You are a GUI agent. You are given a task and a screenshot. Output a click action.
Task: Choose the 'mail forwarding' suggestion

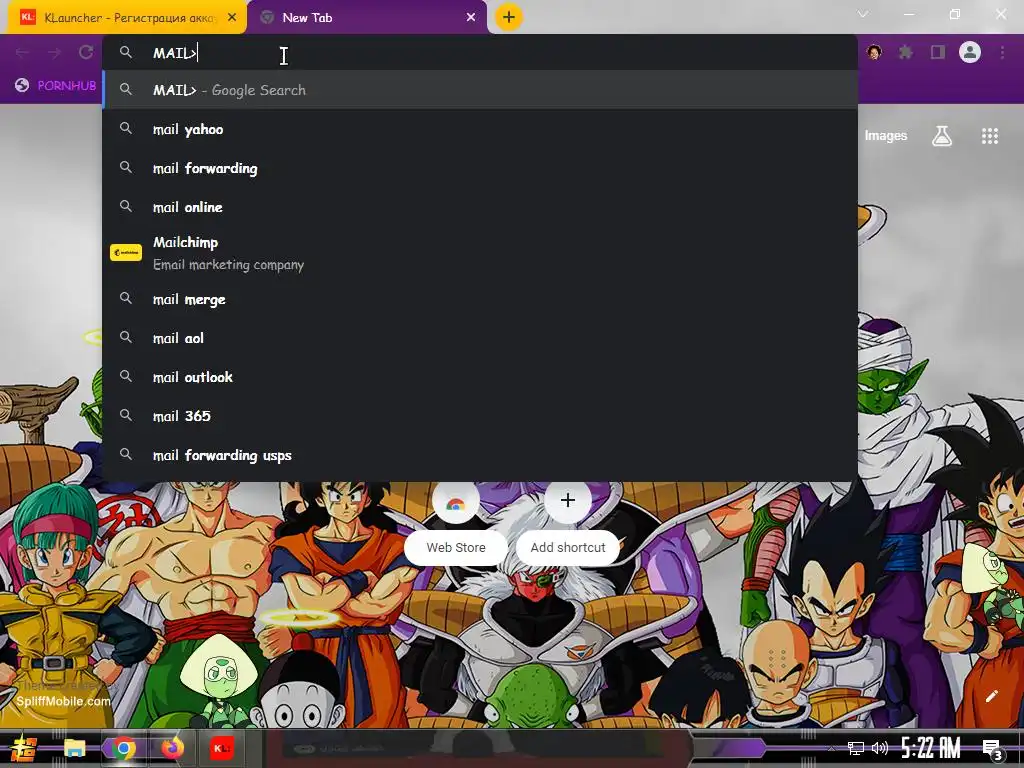point(480,168)
